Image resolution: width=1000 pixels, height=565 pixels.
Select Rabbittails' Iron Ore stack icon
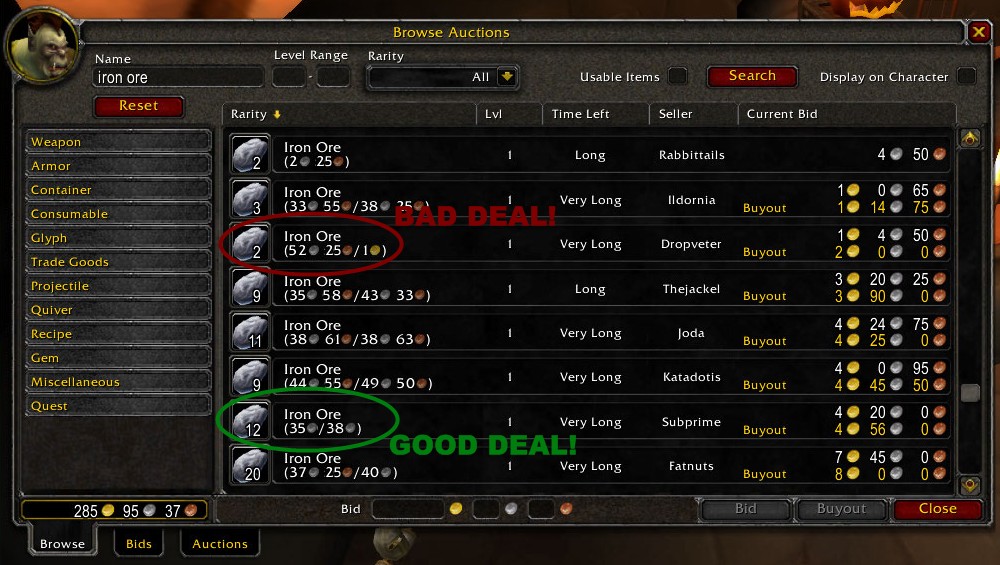coord(250,154)
